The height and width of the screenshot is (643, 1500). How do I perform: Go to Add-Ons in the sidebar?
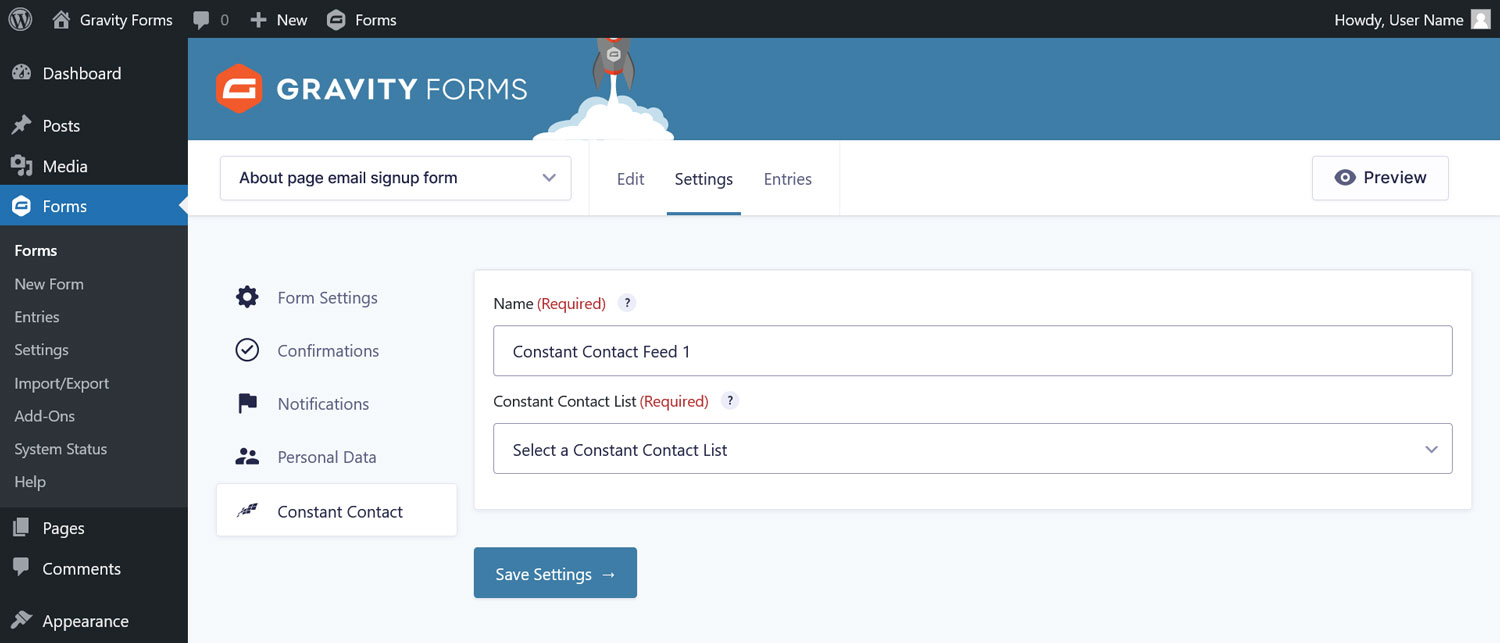click(44, 416)
